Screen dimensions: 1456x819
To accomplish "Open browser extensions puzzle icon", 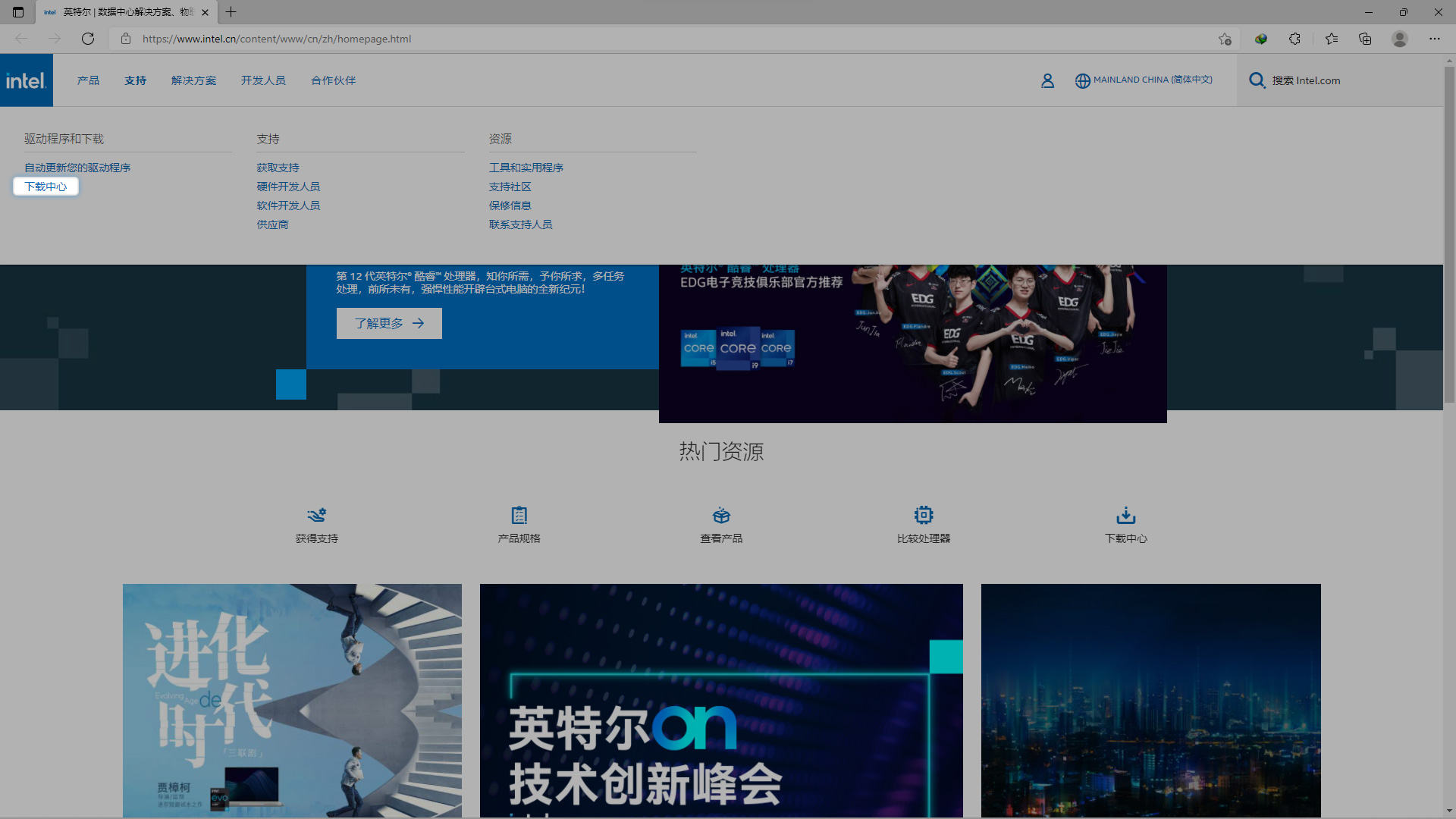I will pos(1294,39).
